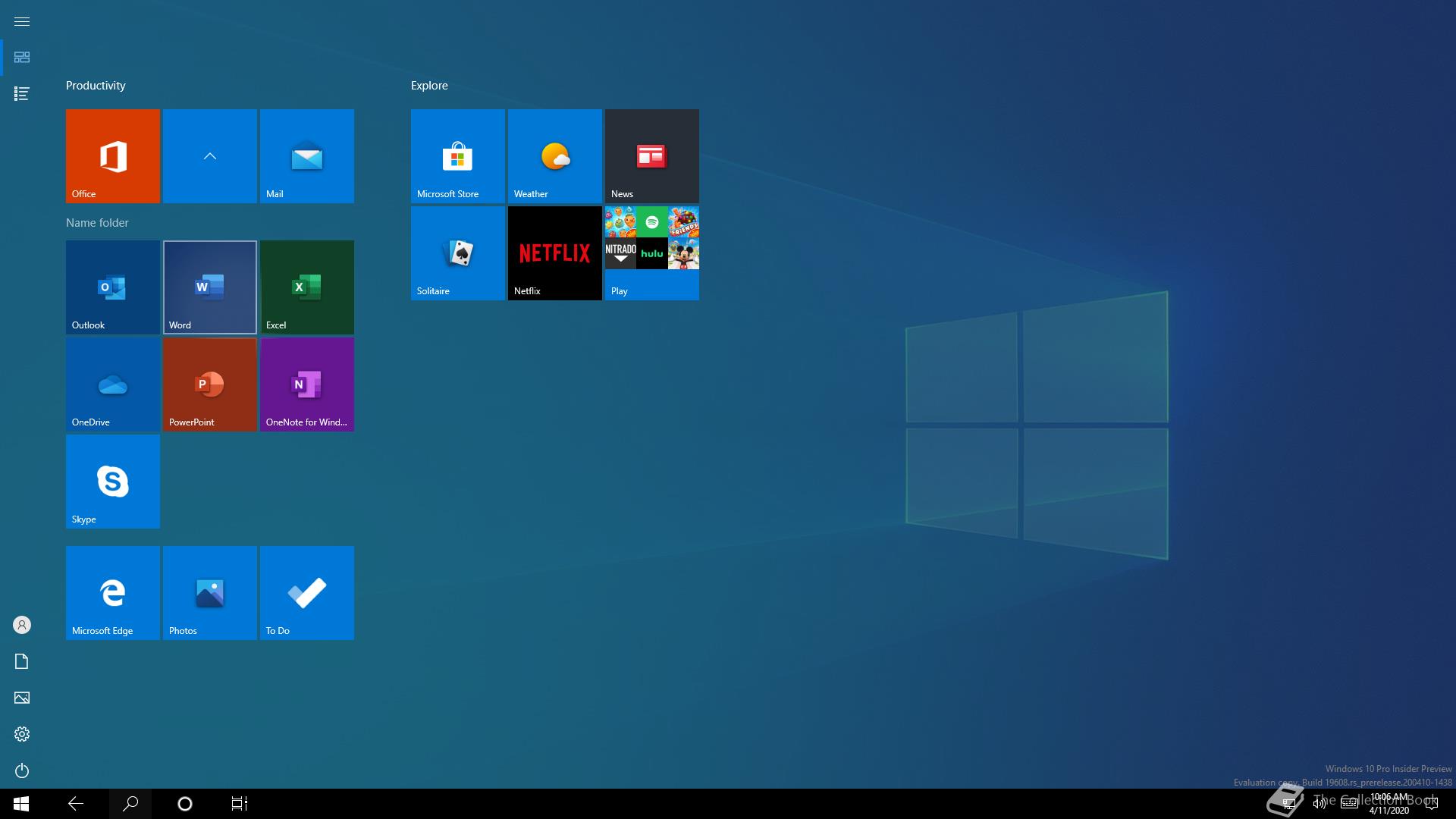This screenshot has height=819, width=1456.
Task: Launch the Solitaire tile
Action: (458, 253)
